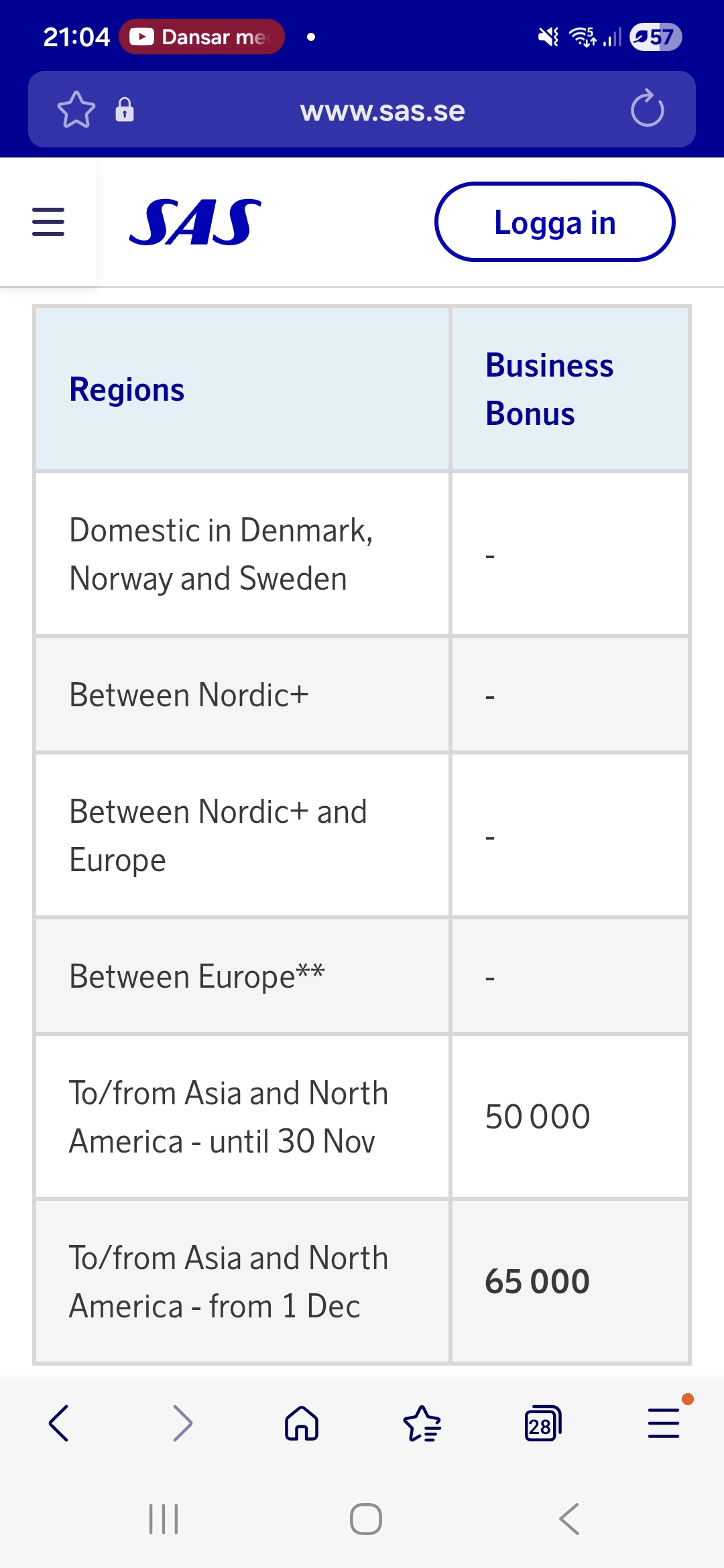Click the SAS logo
Viewport: 724px width, 1568px height.
point(195,222)
